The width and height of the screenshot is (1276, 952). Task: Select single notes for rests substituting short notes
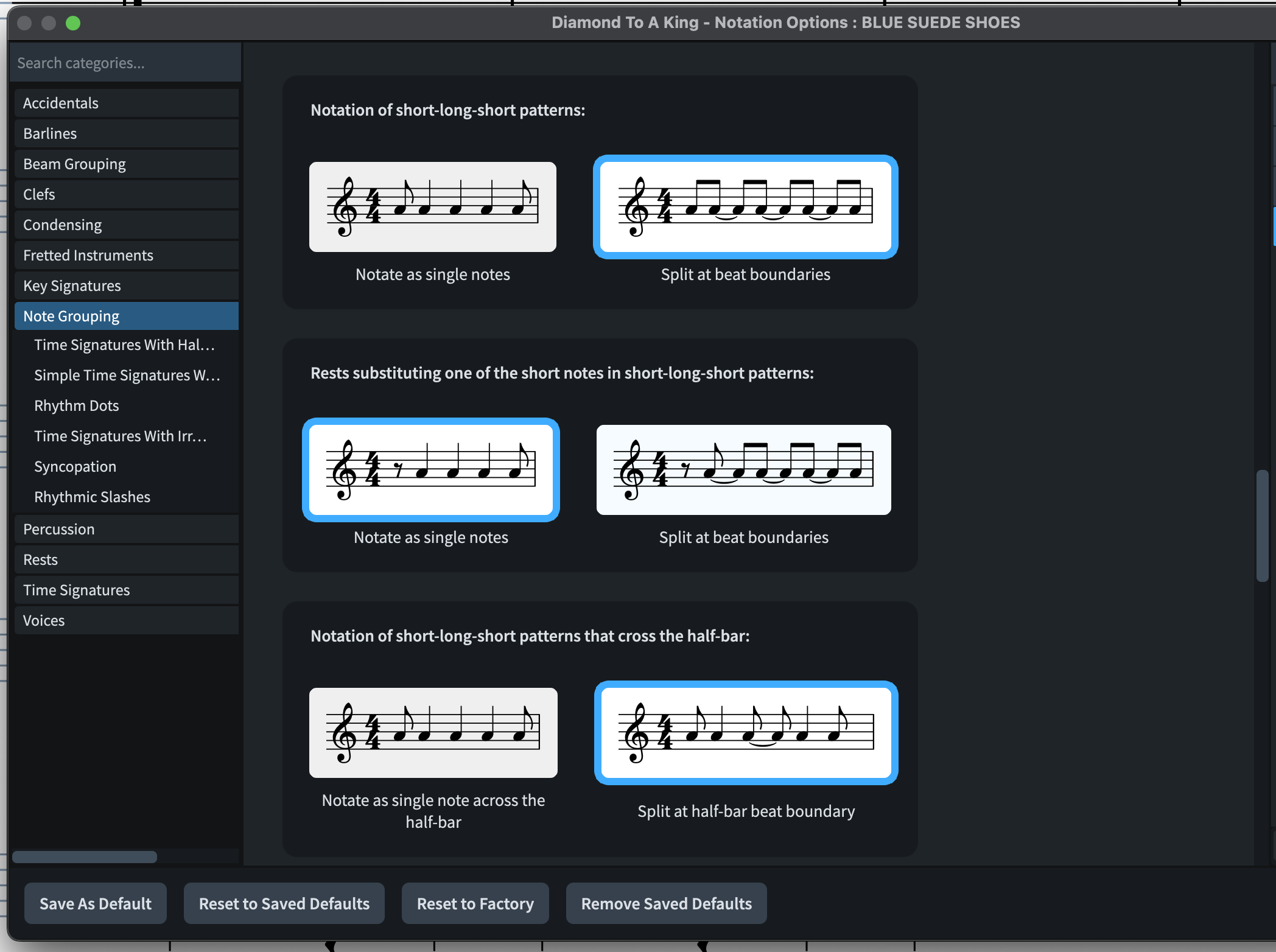point(431,470)
